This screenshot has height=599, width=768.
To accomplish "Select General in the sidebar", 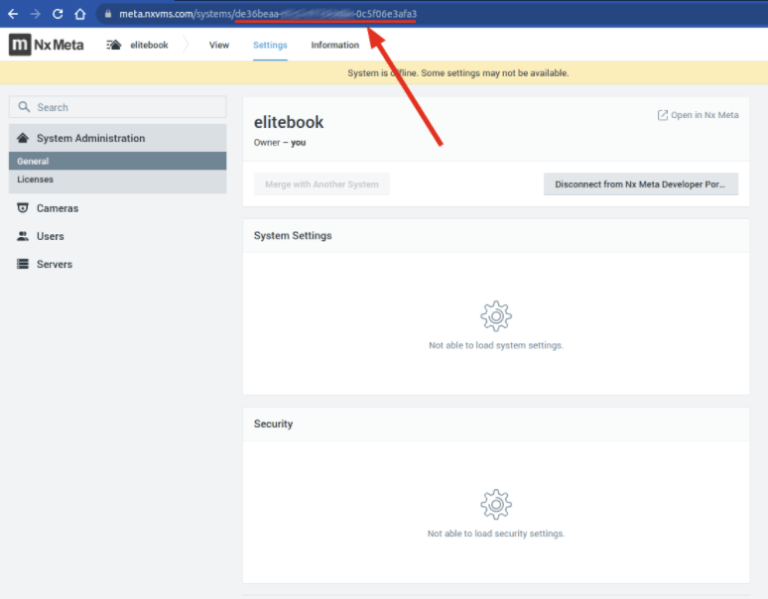I will click(118, 161).
